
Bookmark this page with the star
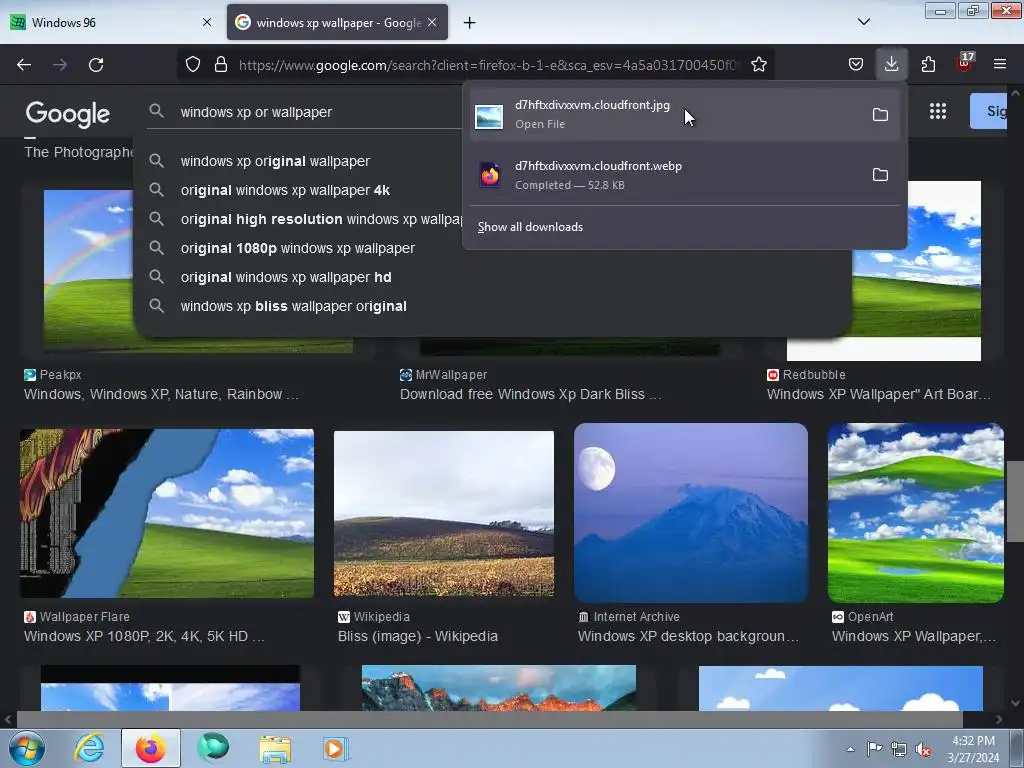tap(758, 65)
